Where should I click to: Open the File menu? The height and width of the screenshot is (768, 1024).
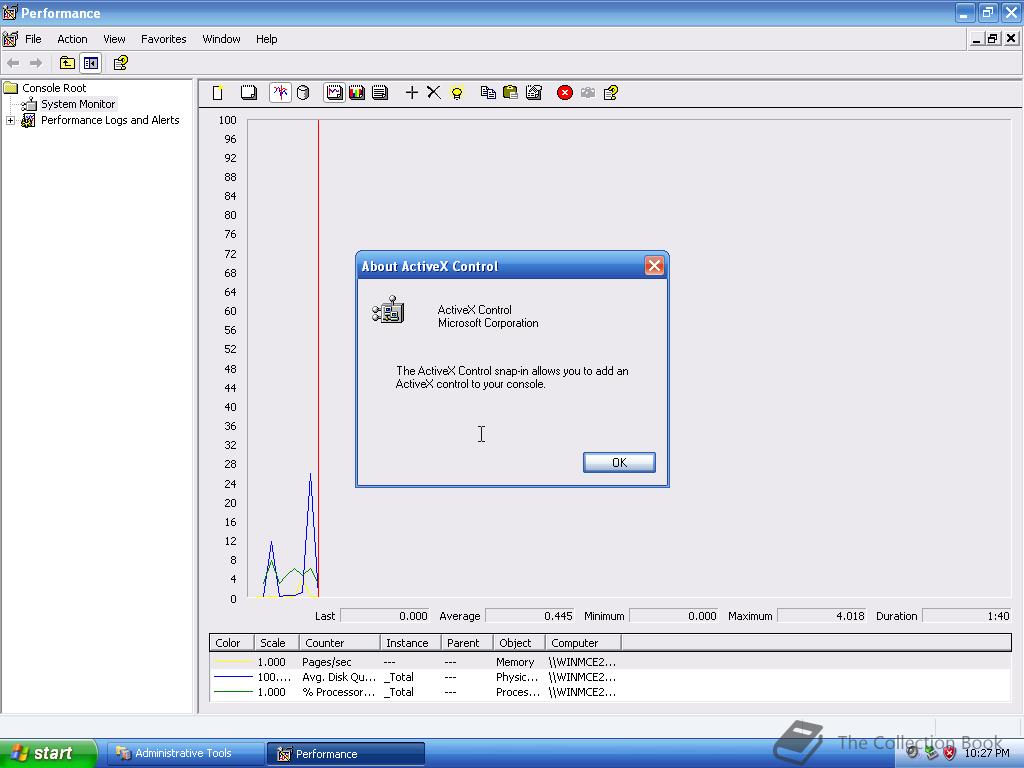[x=33, y=39]
